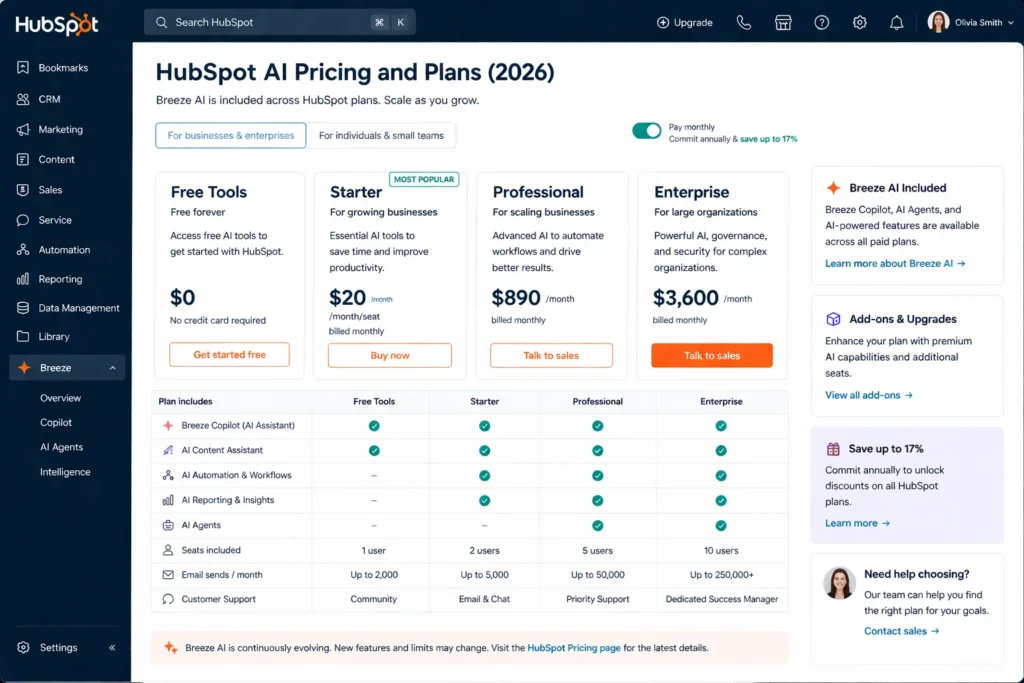Click Talk to sales on Enterprise plan
This screenshot has height=683, width=1024.
712,355
